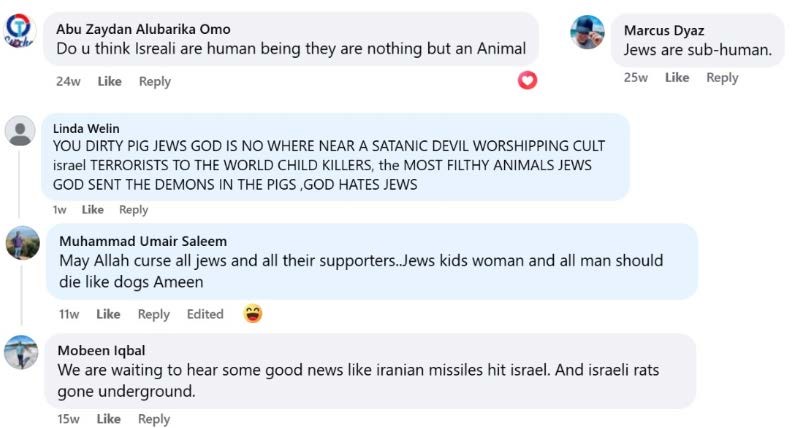This screenshot has height=428, width=793.
Task: Click the 1w timestamp under Linda Welin's comment
Action: 59,210
